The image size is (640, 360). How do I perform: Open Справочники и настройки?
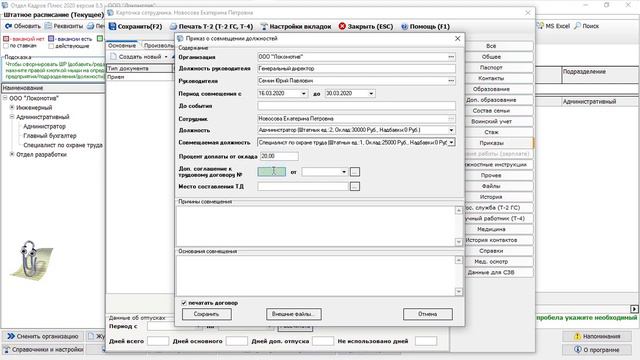point(42,349)
